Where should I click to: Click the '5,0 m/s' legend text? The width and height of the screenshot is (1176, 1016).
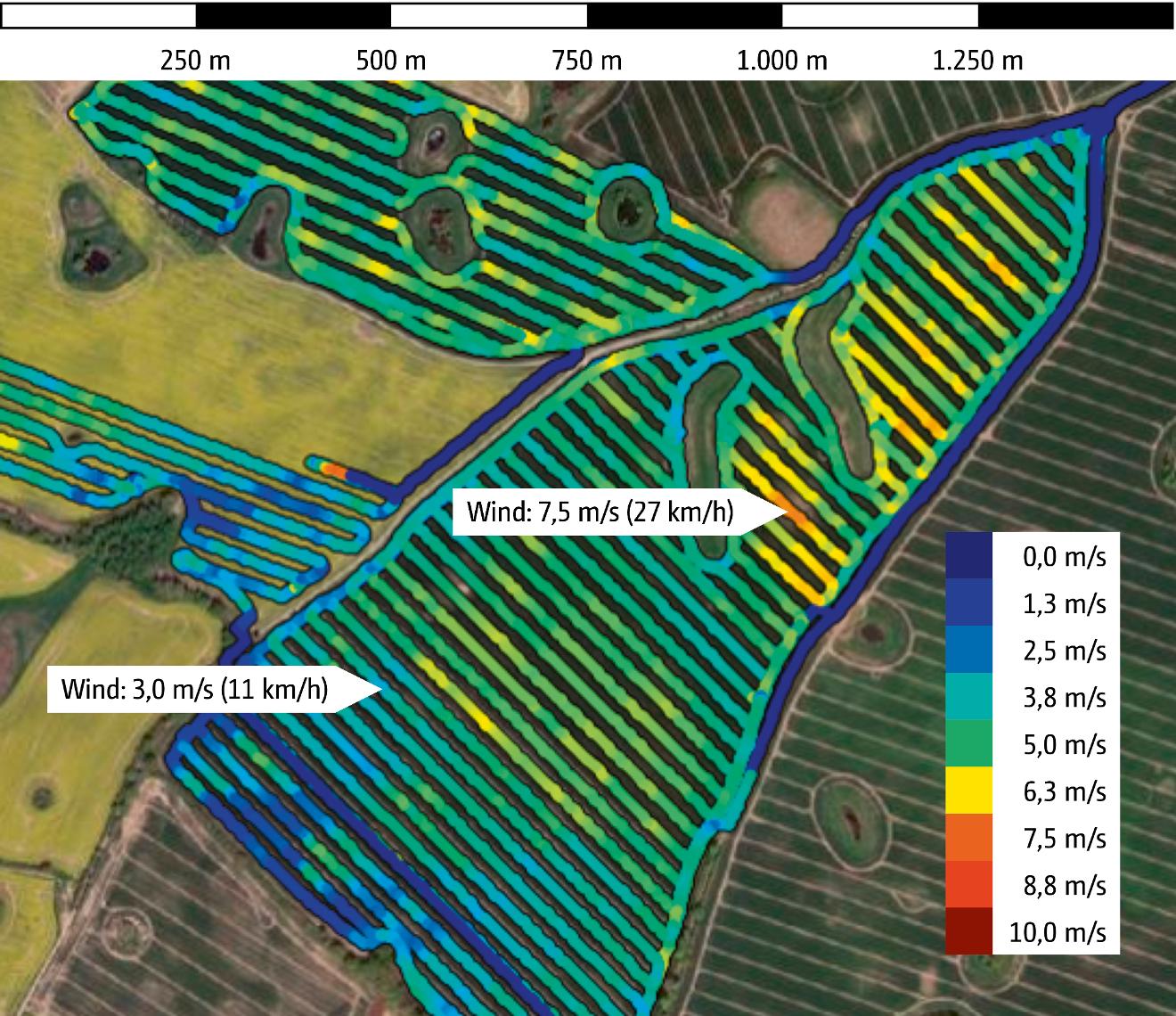pos(1065,744)
